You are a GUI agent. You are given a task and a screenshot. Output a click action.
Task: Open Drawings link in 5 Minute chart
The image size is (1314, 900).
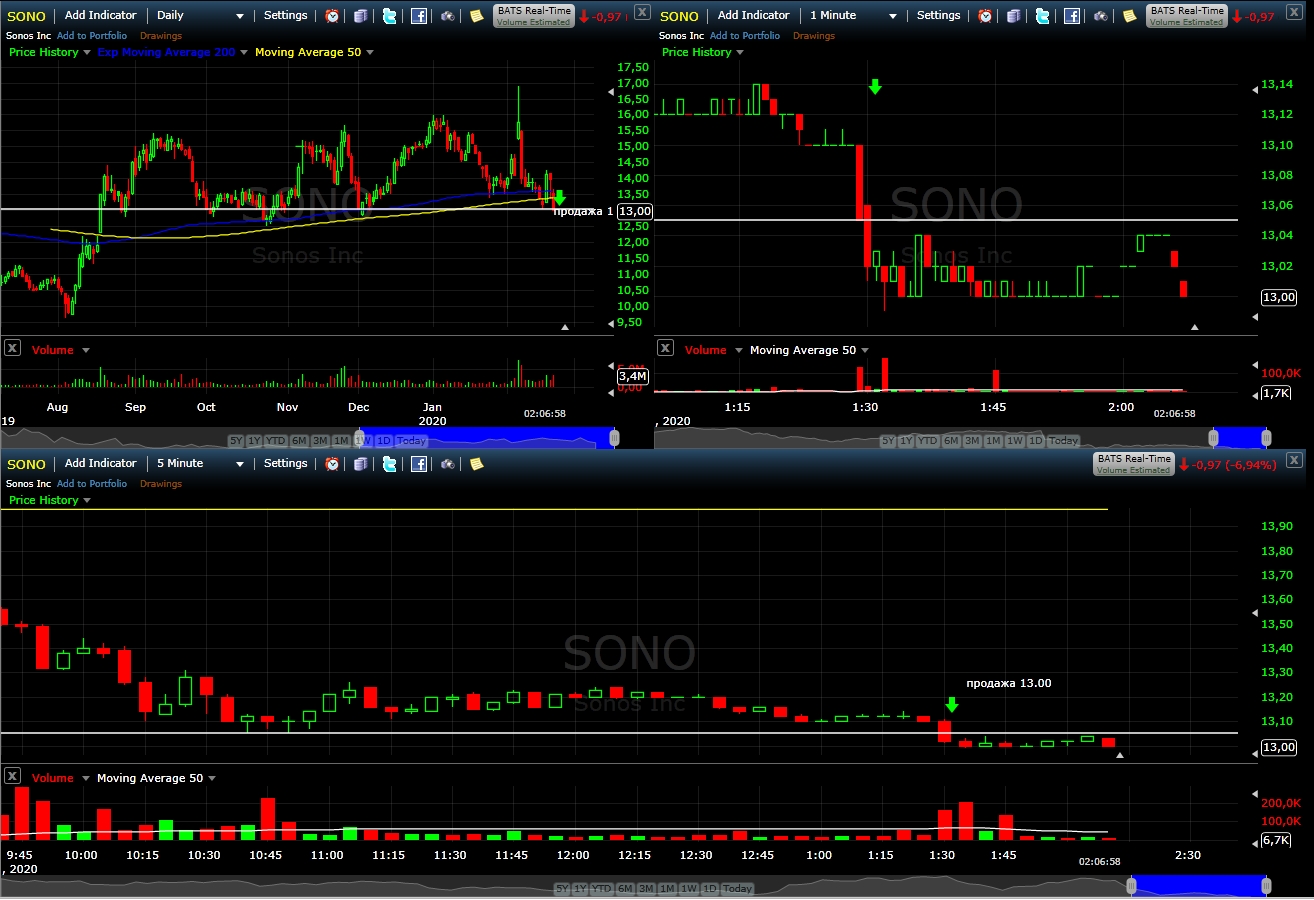[161, 484]
